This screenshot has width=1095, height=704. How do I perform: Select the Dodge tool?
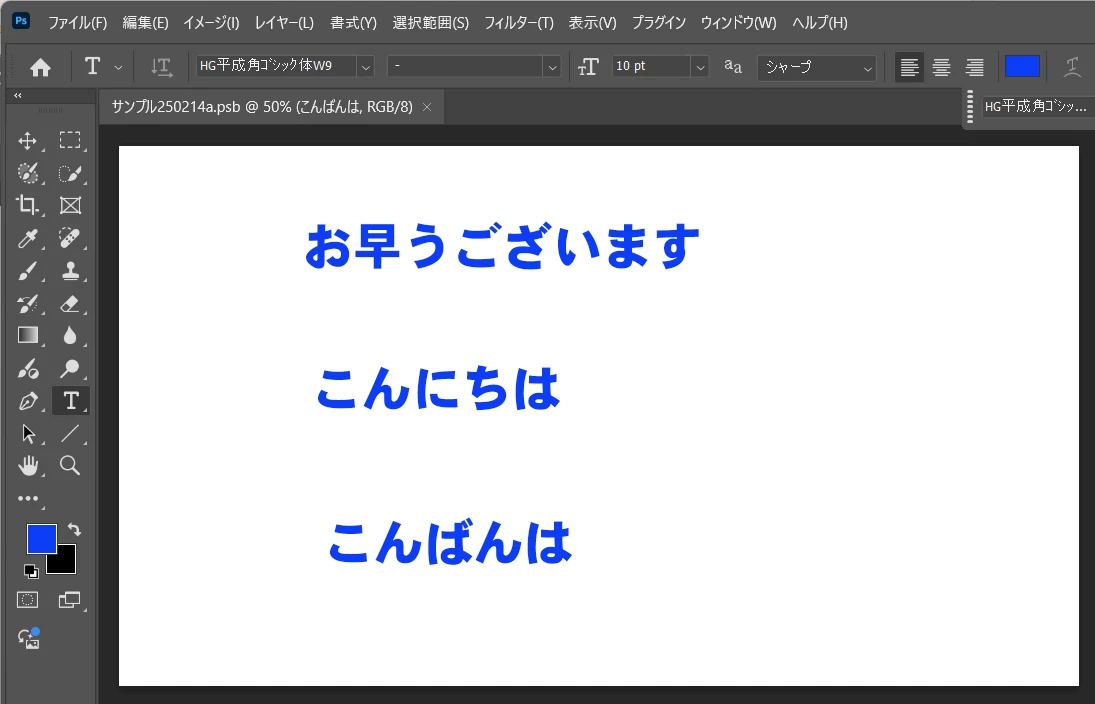point(70,368)
